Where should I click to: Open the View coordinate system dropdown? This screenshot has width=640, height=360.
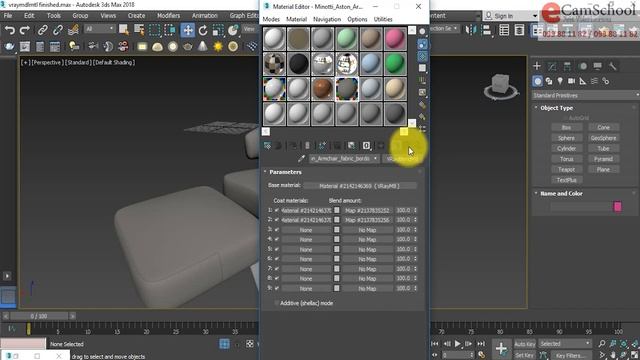pos(249,29)
